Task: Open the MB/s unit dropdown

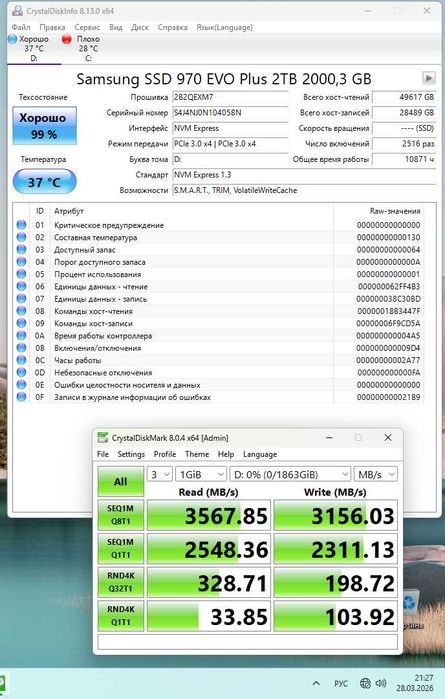Action: pos(375,474)
